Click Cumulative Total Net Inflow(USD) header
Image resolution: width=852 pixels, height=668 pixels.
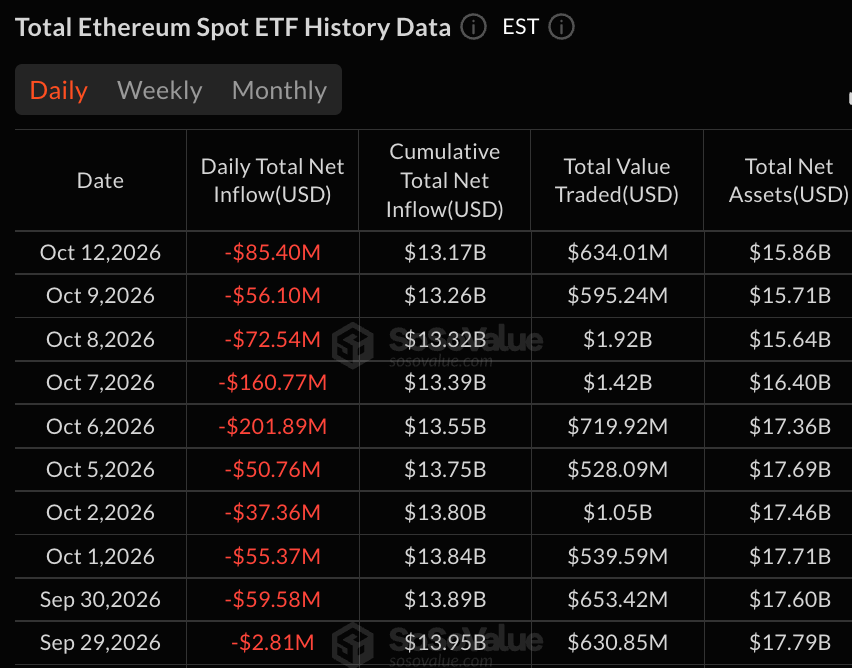444,180
